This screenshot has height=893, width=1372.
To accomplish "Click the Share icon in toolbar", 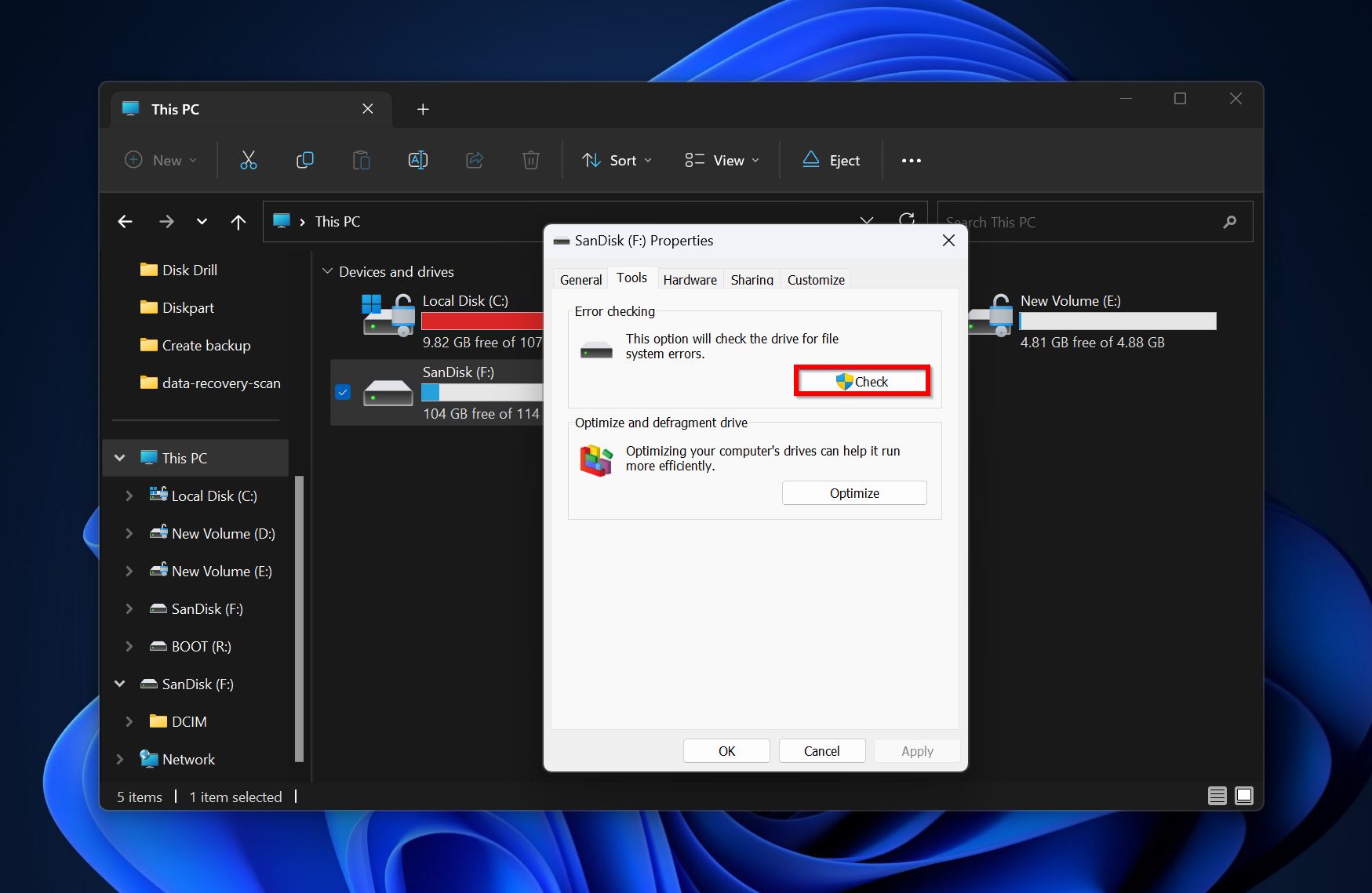I will tap(475, 161).
